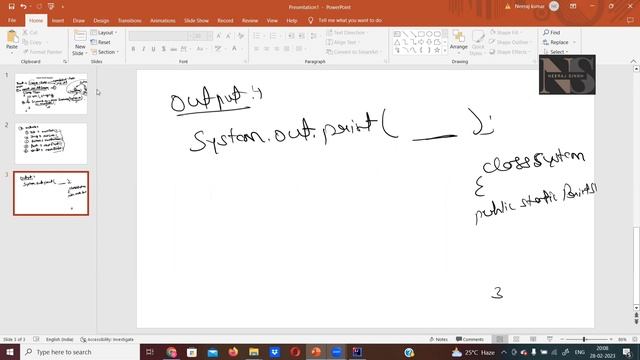
Task: Toggle Strikethrough formatting
Action: click(173, 49)
